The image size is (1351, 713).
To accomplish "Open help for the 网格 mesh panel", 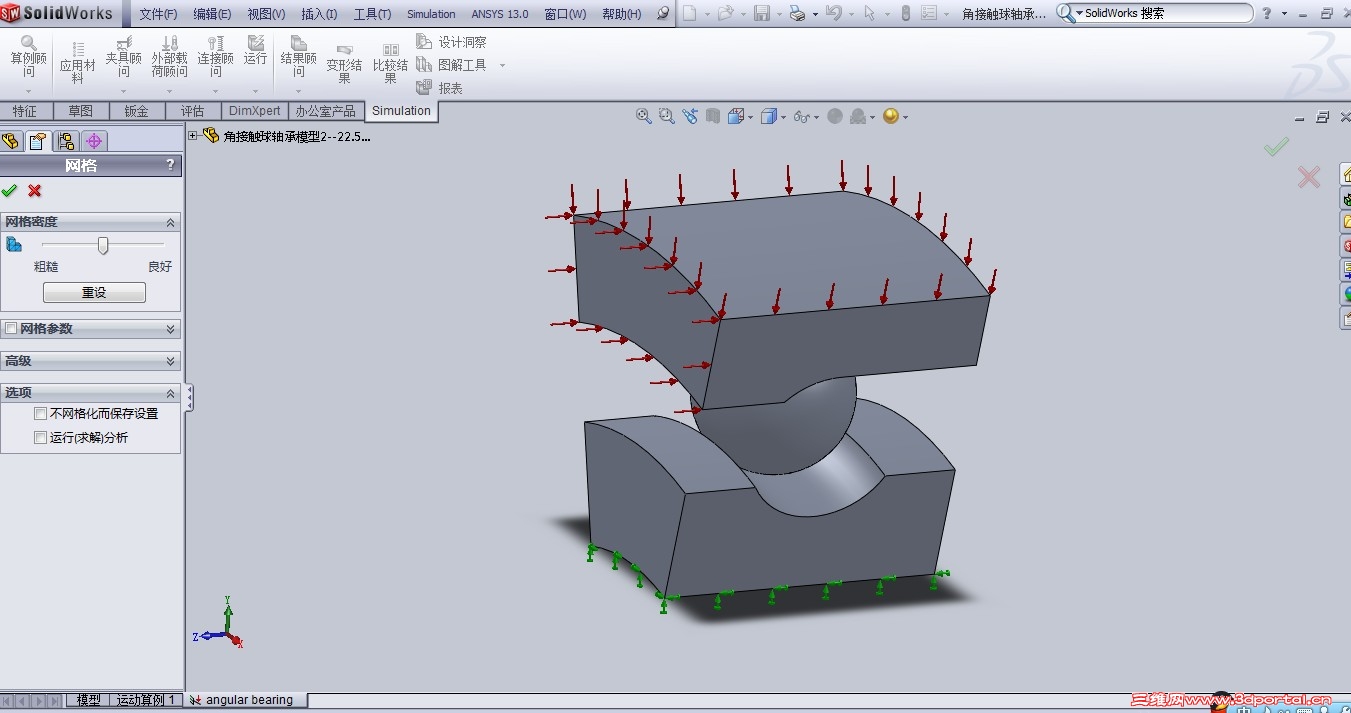I will [x=170, y=165].
